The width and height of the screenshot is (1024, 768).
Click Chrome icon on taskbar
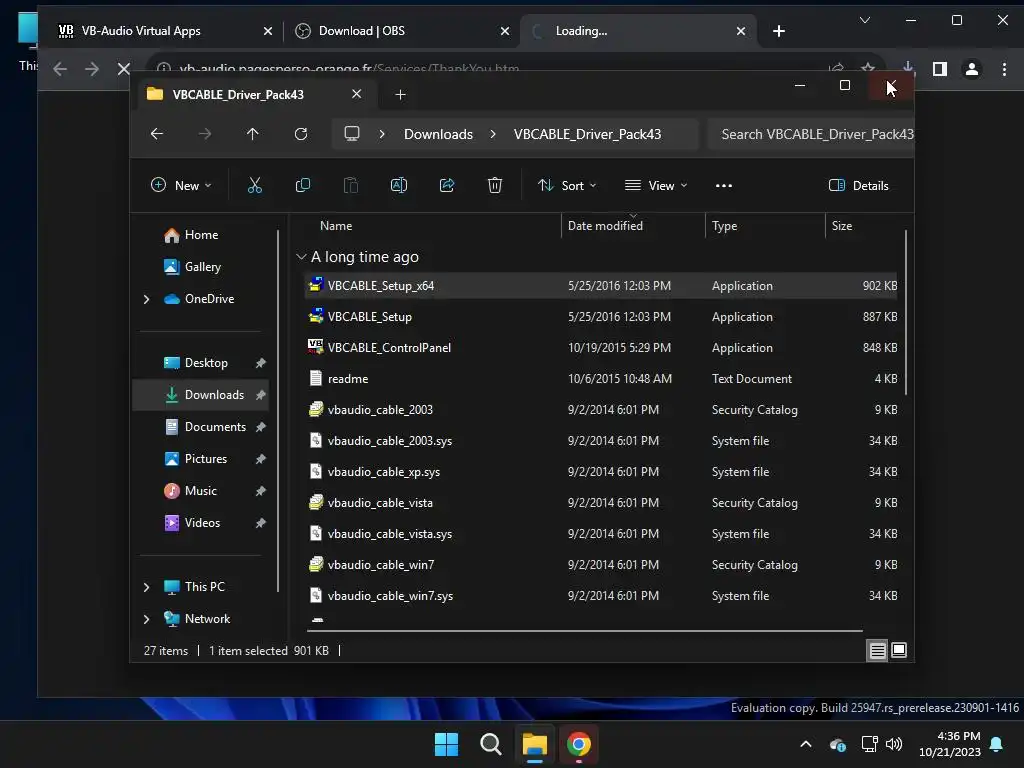pyautogui.click(x=579, y=744)
